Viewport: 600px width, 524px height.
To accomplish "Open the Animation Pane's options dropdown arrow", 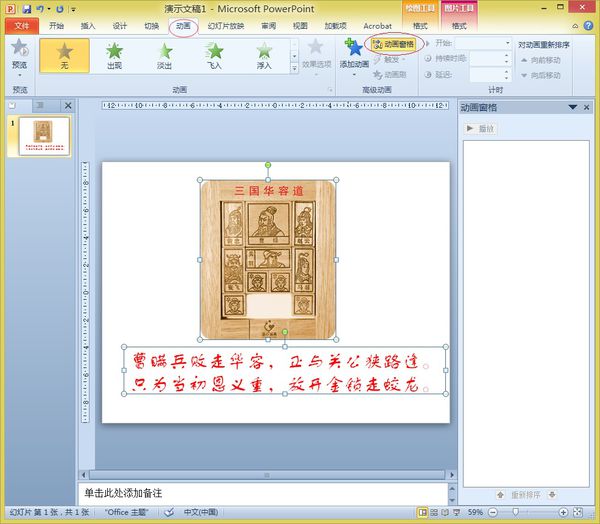I will tap(572, 107).
